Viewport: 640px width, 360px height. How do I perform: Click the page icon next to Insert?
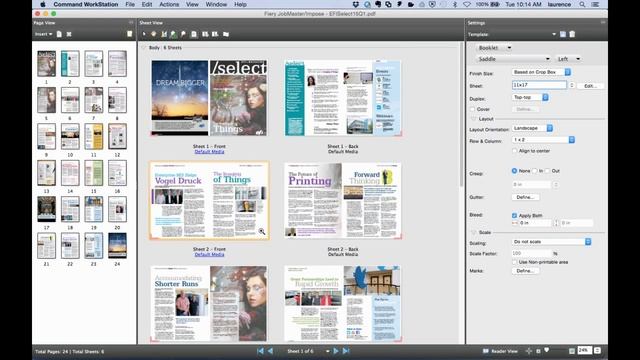[59, 34]
